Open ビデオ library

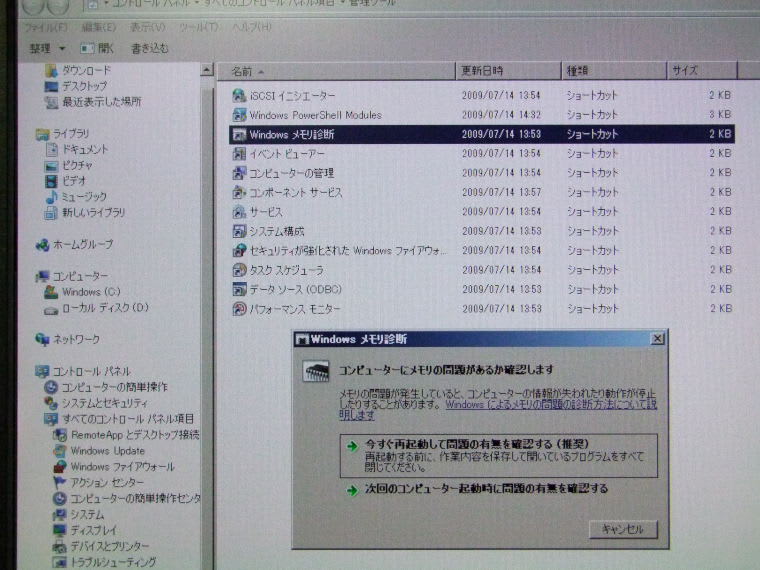pyautogui.click(x=65, y=181)
